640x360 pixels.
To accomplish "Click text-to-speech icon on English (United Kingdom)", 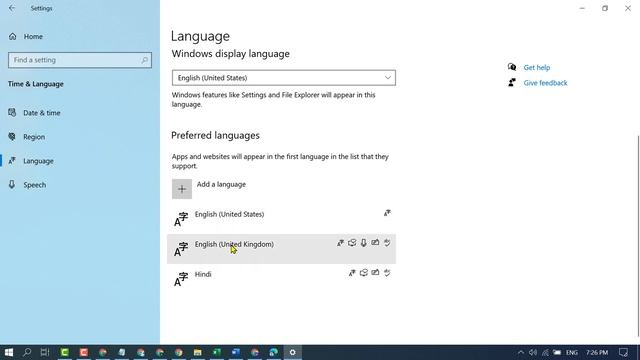I will pyautogui.click(x=352, y=243).
